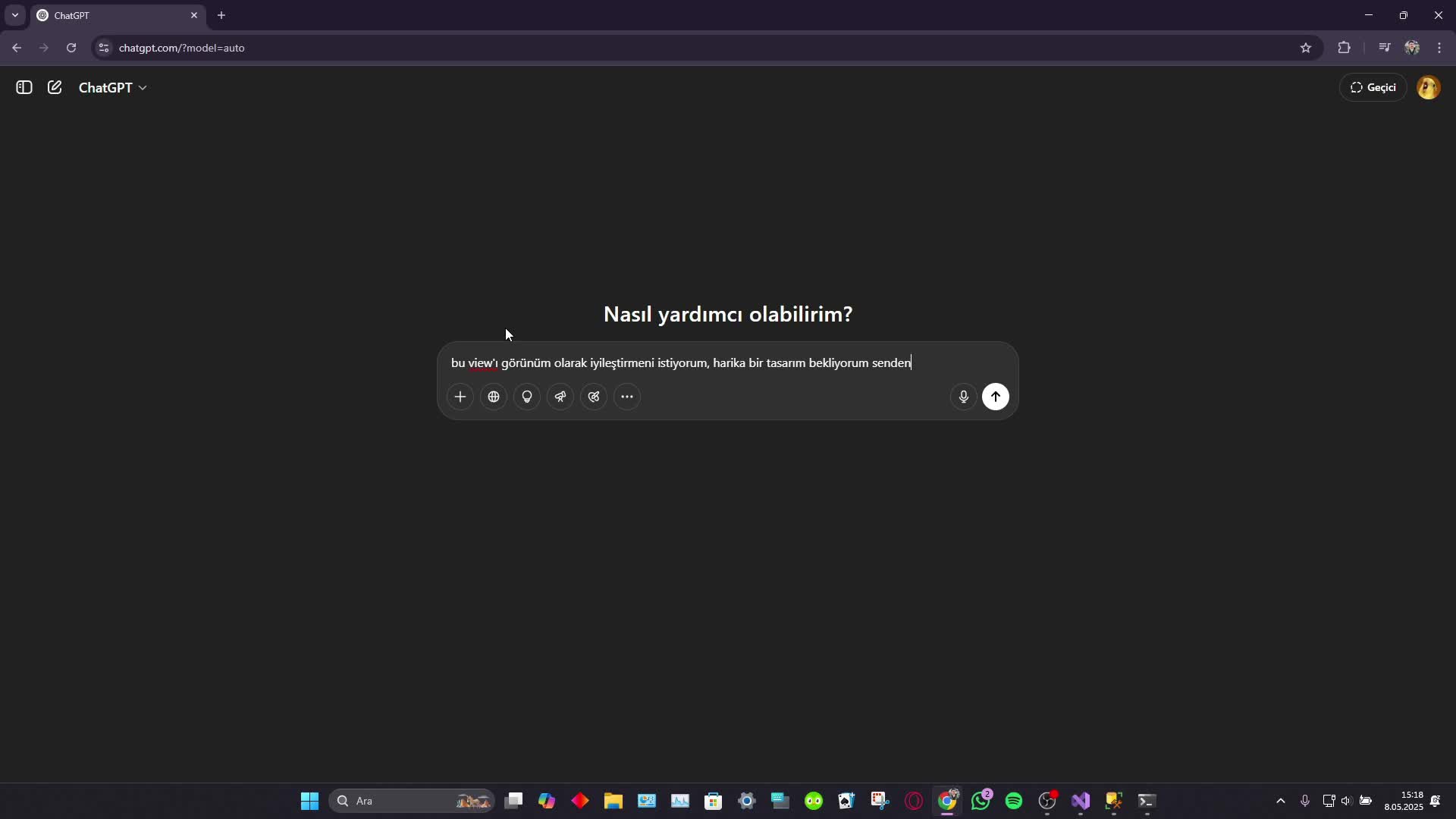Send the message with the arrow button
1456x819 pixels.
(996, 397)
